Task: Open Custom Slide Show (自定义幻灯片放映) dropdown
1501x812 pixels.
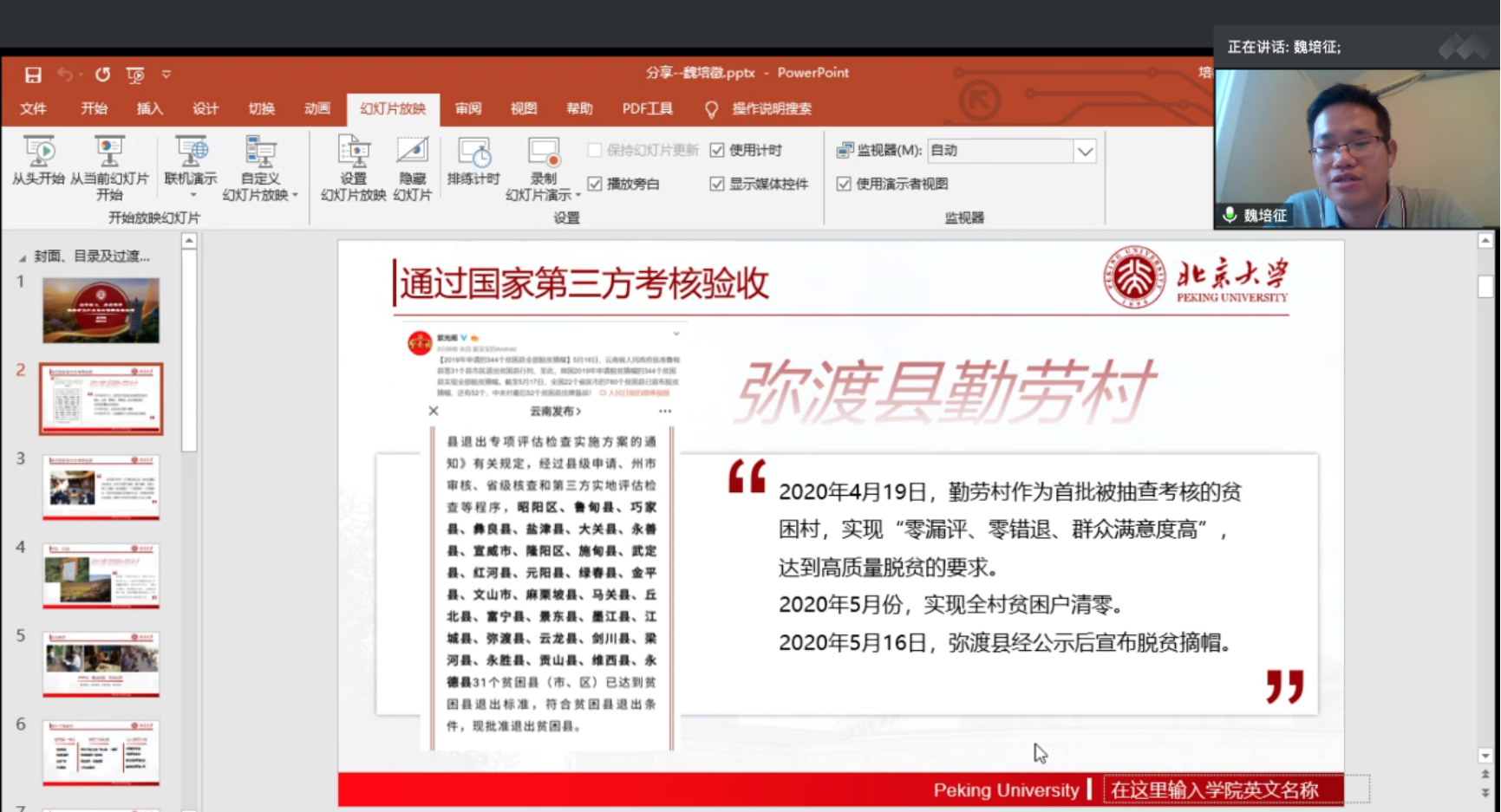Action: click(x=260, y=169)
